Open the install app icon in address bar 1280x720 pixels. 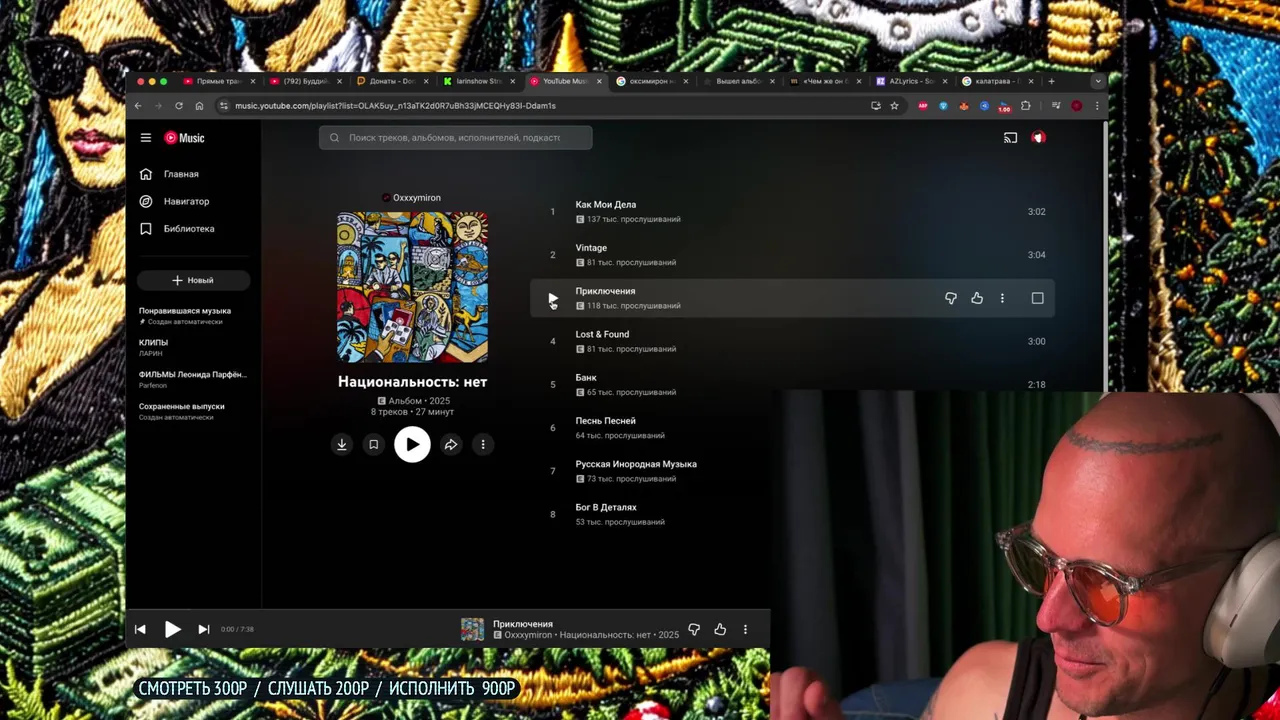[x=876, y=105]
